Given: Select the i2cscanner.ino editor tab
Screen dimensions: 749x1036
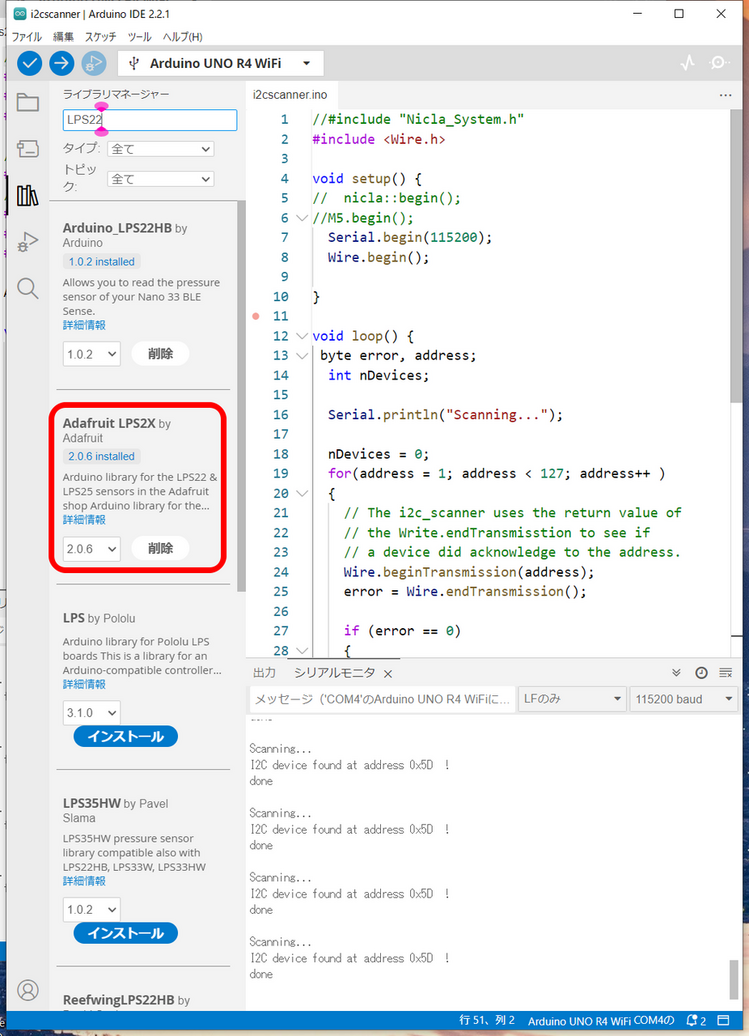Looking at the screenshot, I should (290, 95).
